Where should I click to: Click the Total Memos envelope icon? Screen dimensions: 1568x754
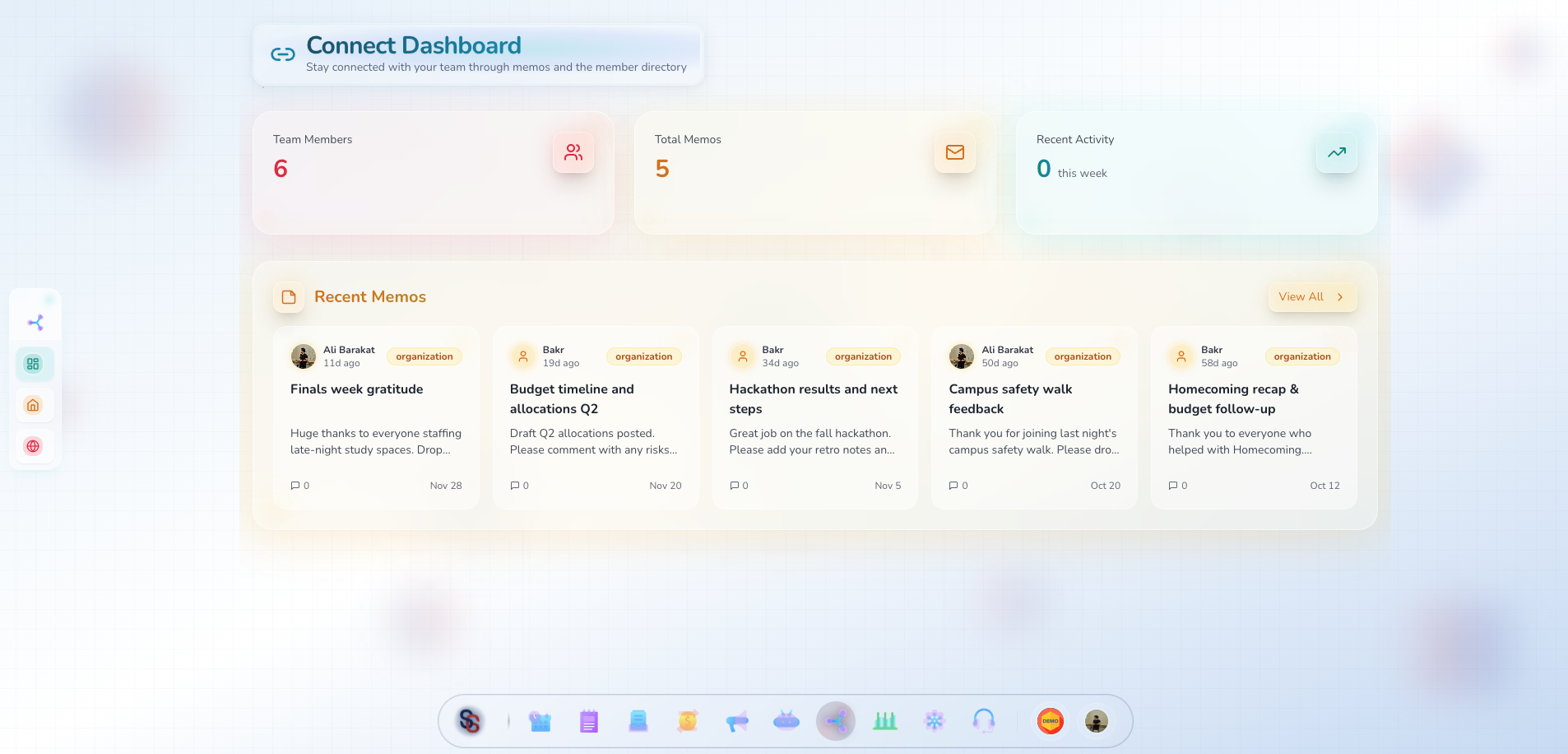(954, 152)
